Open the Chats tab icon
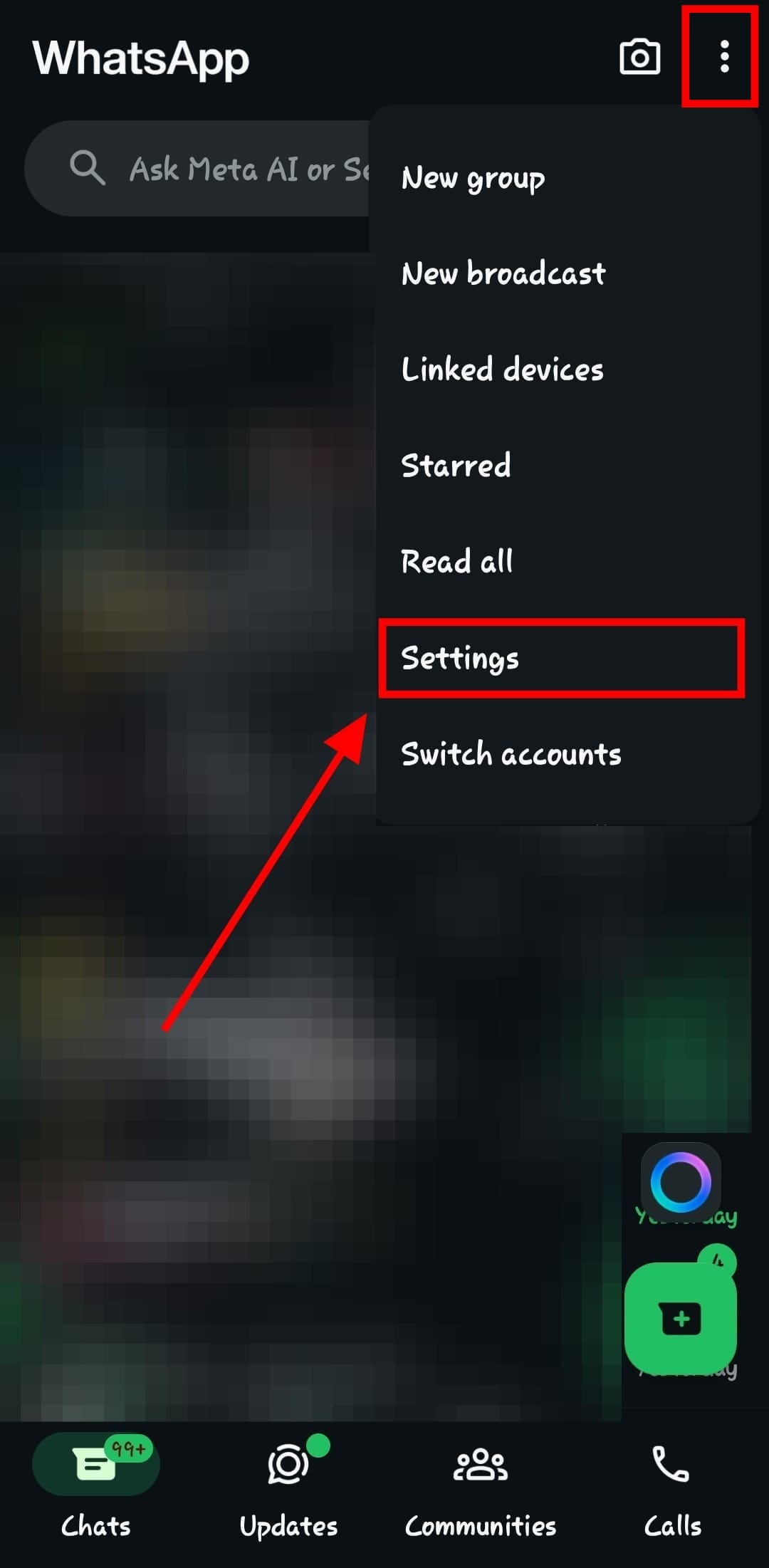The image size is (769, 1568). pos(95,1465)
